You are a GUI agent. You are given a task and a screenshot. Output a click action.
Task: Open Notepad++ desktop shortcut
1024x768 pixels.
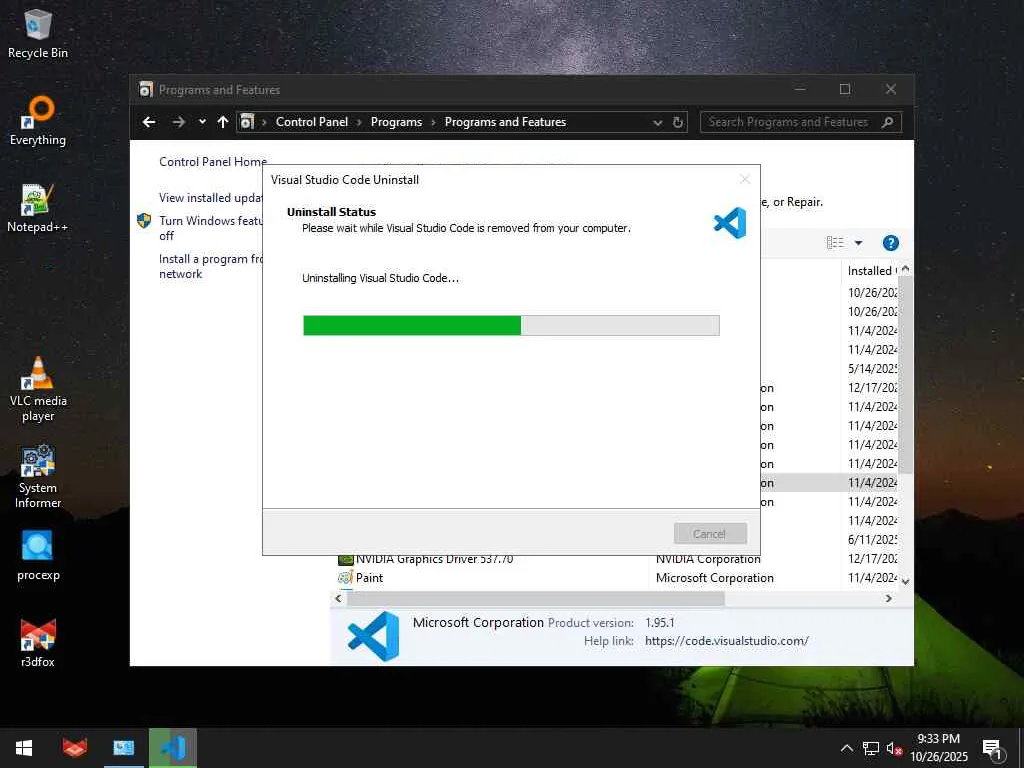pyautogui.click(x=38, y=208)
